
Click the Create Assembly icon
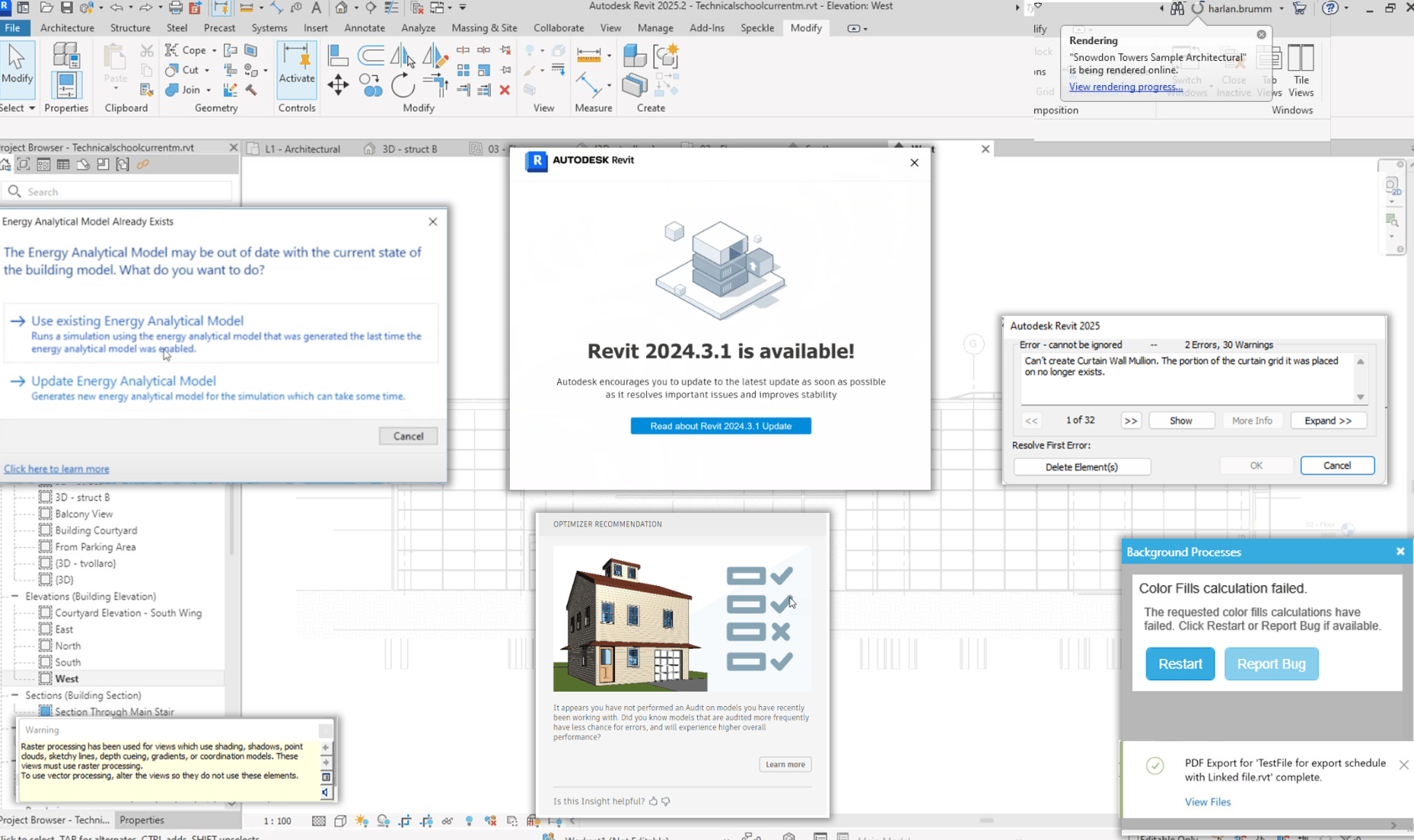click(x=634, y=56)
